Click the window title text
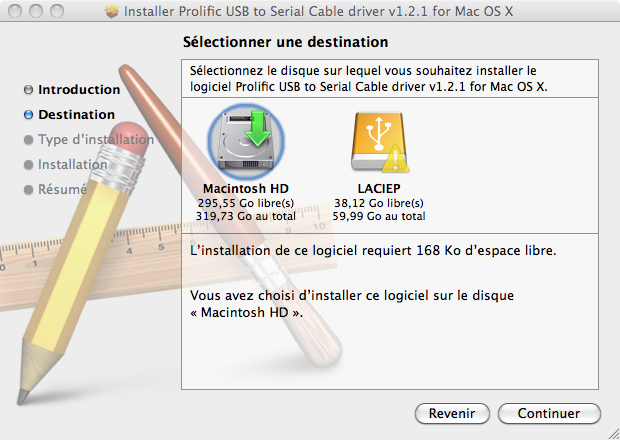 click(x=318, y=11)
